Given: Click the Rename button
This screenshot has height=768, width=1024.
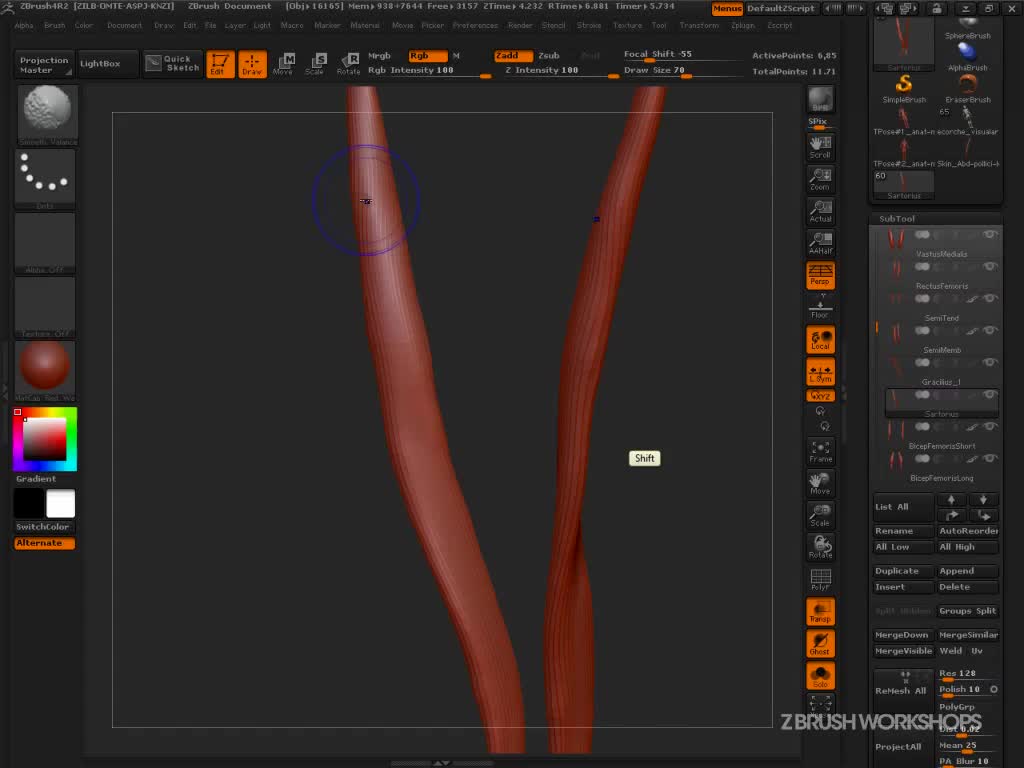Looking at the screenshot, I should pyautogui.click(x=903, y=531).
